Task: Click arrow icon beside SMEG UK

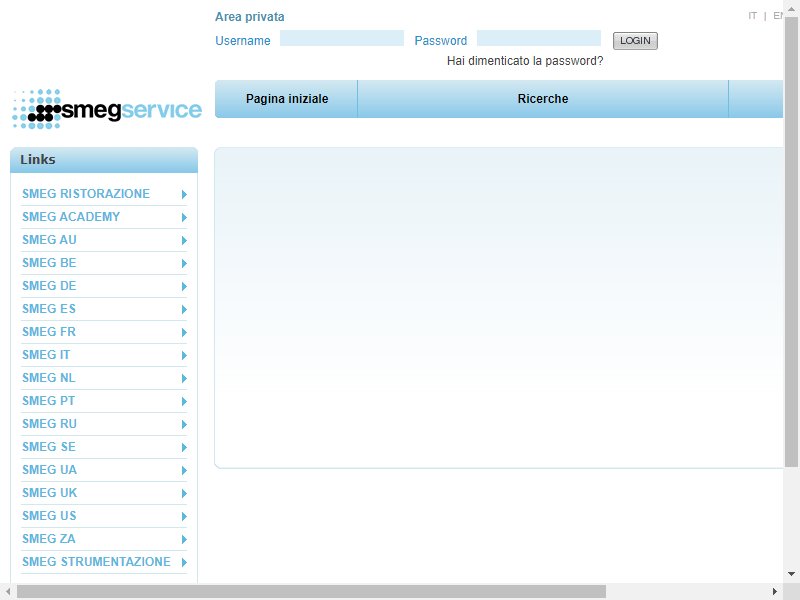Action: (184, 493)
